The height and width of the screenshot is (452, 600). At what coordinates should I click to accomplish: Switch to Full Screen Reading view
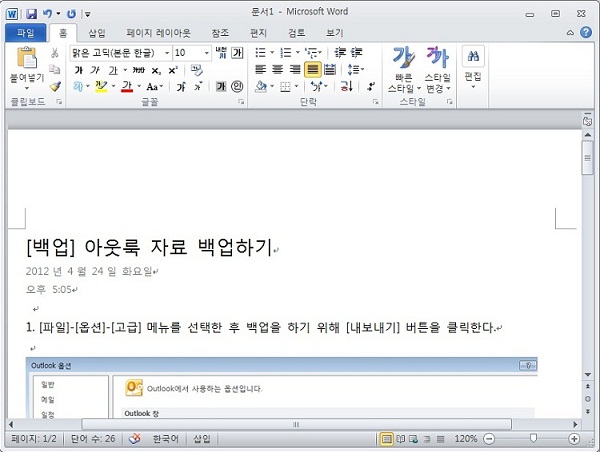point(401,439)
